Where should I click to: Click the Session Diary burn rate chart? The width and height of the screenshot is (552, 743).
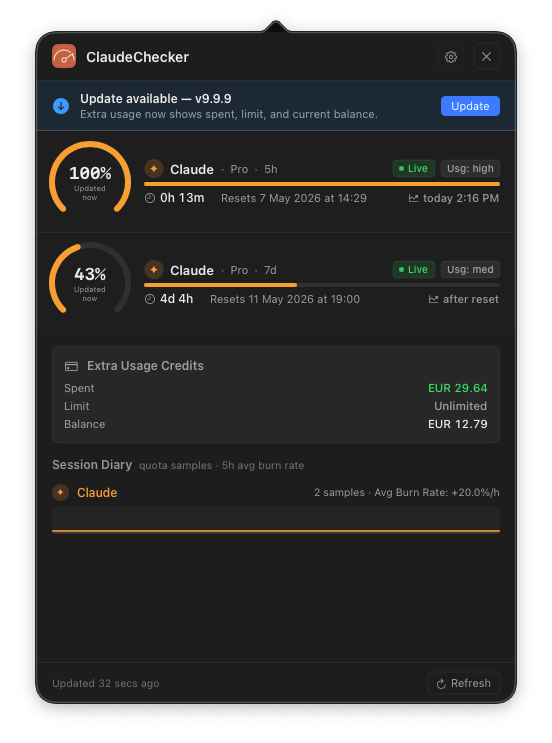tap(276, 519)
